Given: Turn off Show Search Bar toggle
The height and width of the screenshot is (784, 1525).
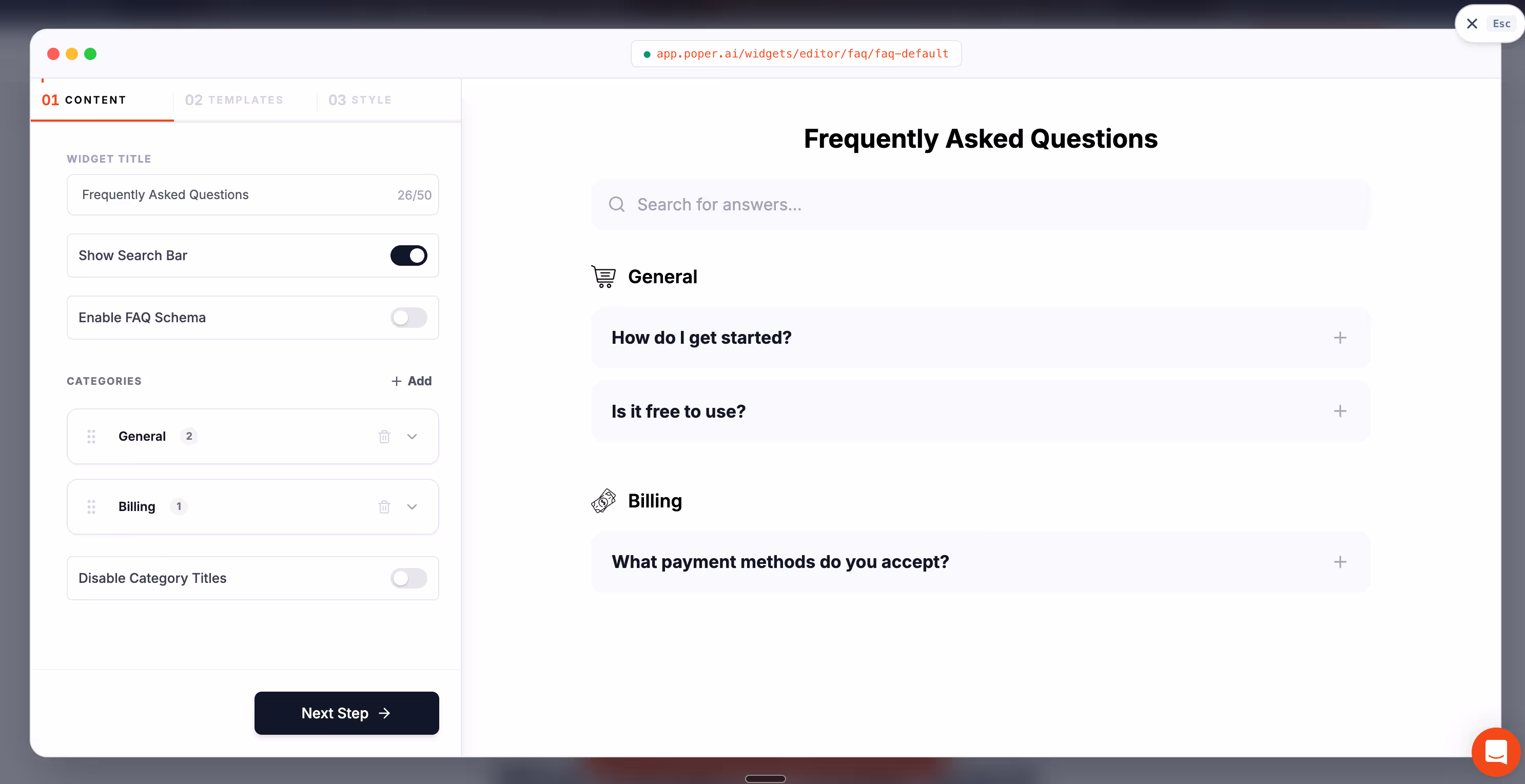Looking at the screenshot, I should (408, 255).
